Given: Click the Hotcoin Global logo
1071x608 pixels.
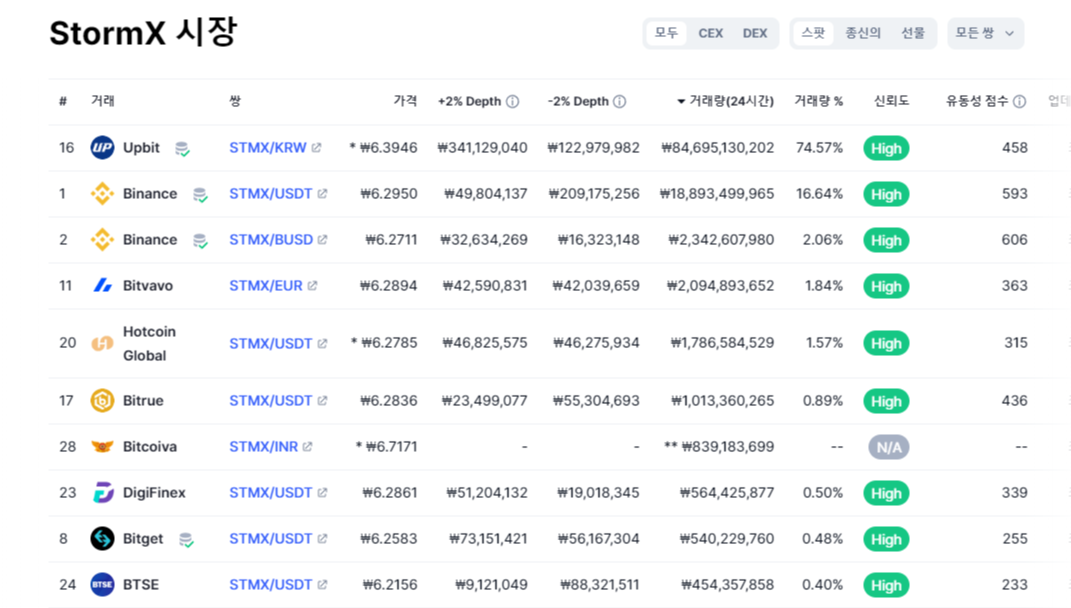Looking at the screenshot, I should click(102, 343).
